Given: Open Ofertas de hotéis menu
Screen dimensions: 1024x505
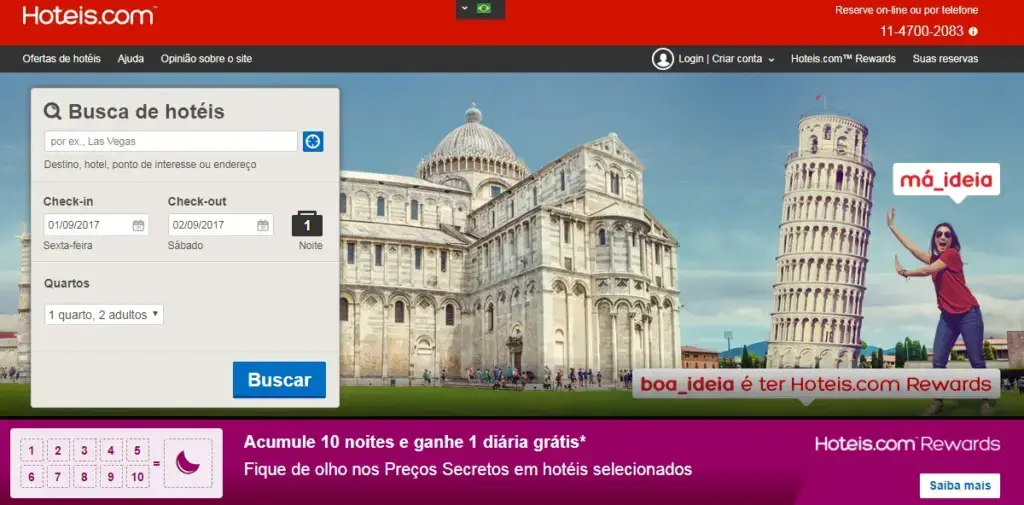Looking at the screenshot, I should [61, 59].
